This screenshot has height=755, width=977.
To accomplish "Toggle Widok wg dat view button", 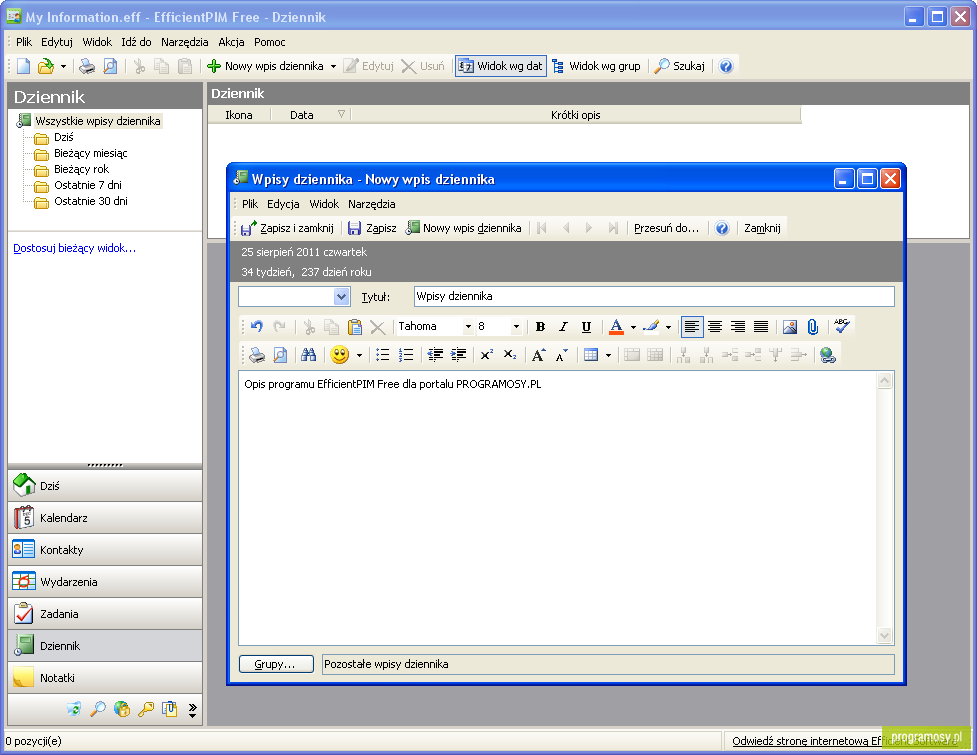I will tap(501, 66).
